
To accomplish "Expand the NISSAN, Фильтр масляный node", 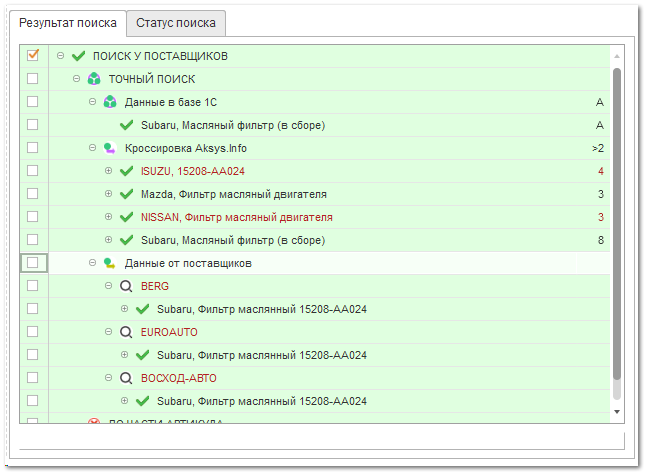I will [109, 217].
